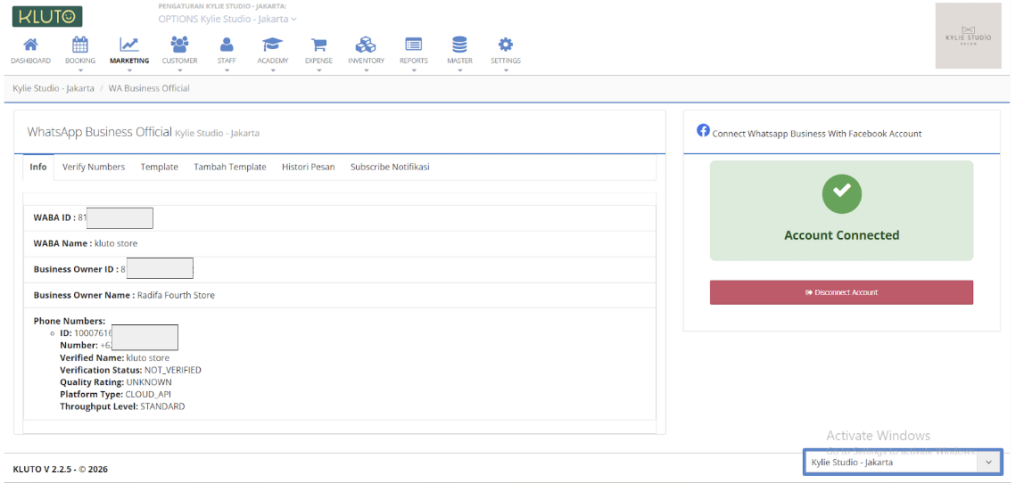Click the Kylie Studio logo thumbnail

click(968, 36)
